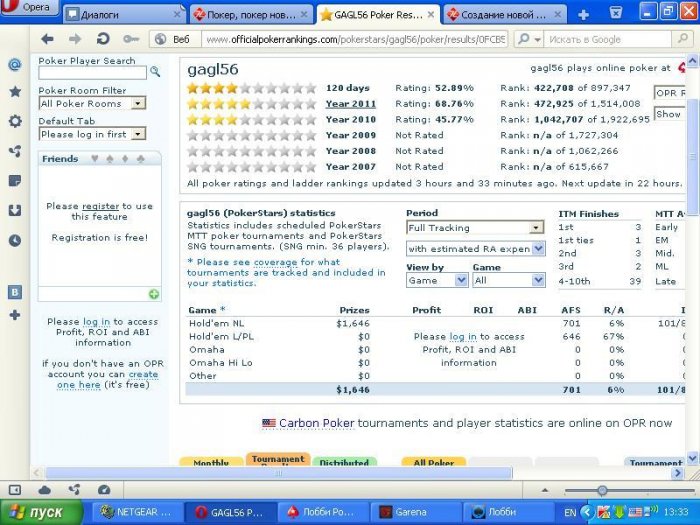Click the Omaha Hi Lo game row
Image resolution: width=700 pixels, height=525 pixels.
435,362
